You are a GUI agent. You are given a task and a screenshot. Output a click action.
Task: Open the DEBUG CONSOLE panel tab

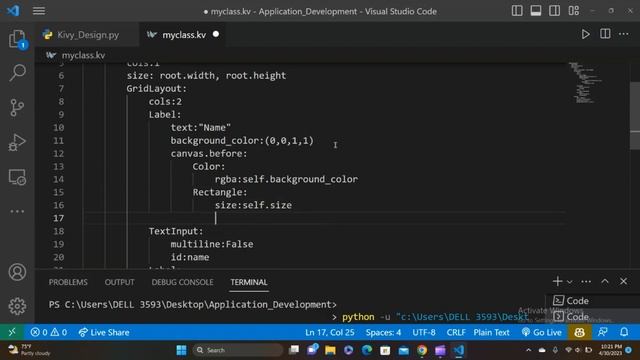coord(182,282)
